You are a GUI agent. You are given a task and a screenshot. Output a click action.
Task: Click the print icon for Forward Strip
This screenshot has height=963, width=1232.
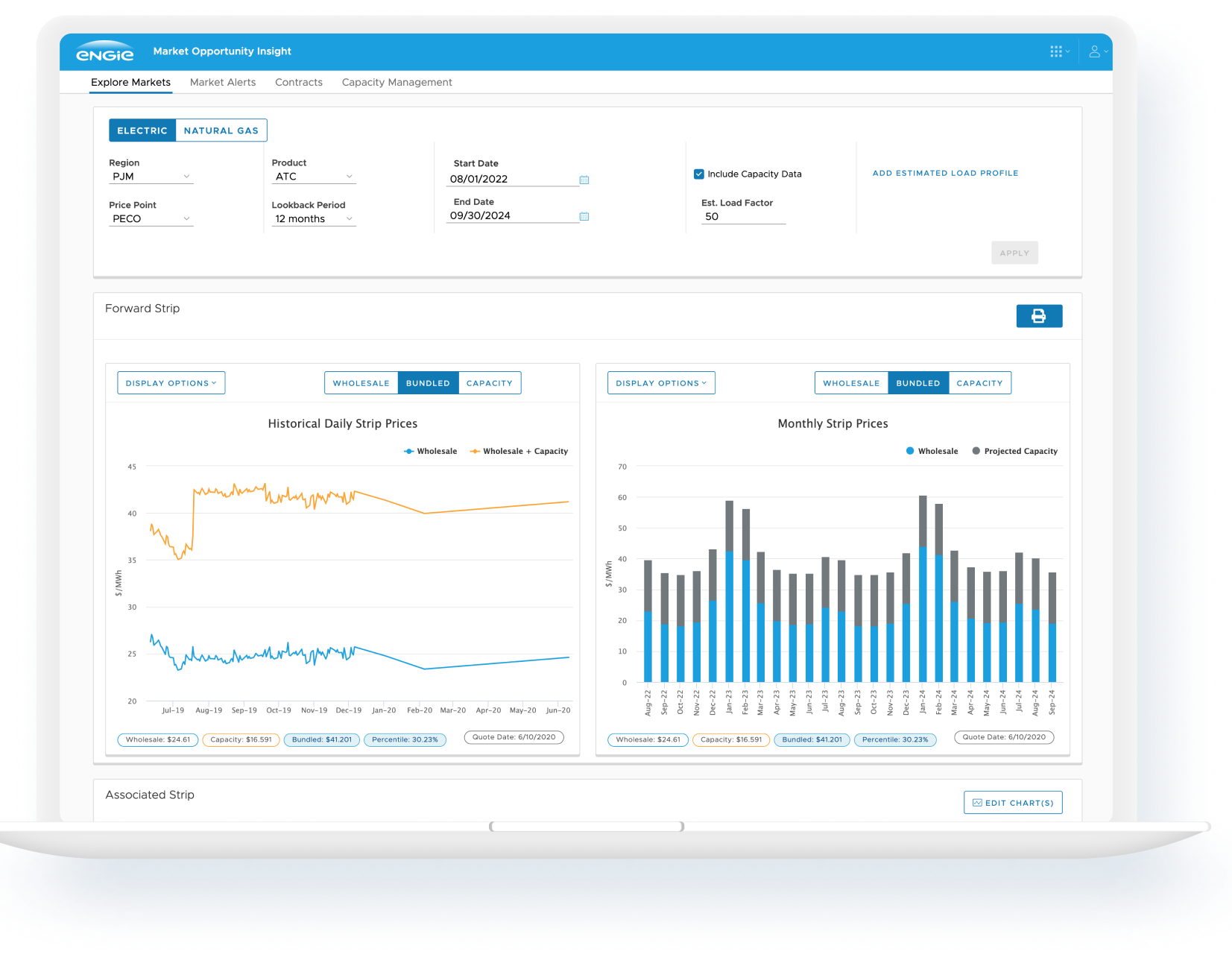[x=1039, y=316]
